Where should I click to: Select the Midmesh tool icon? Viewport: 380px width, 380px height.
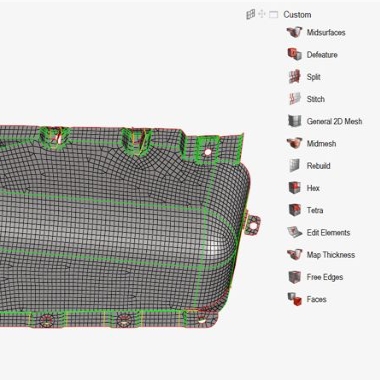coord(294,143)
